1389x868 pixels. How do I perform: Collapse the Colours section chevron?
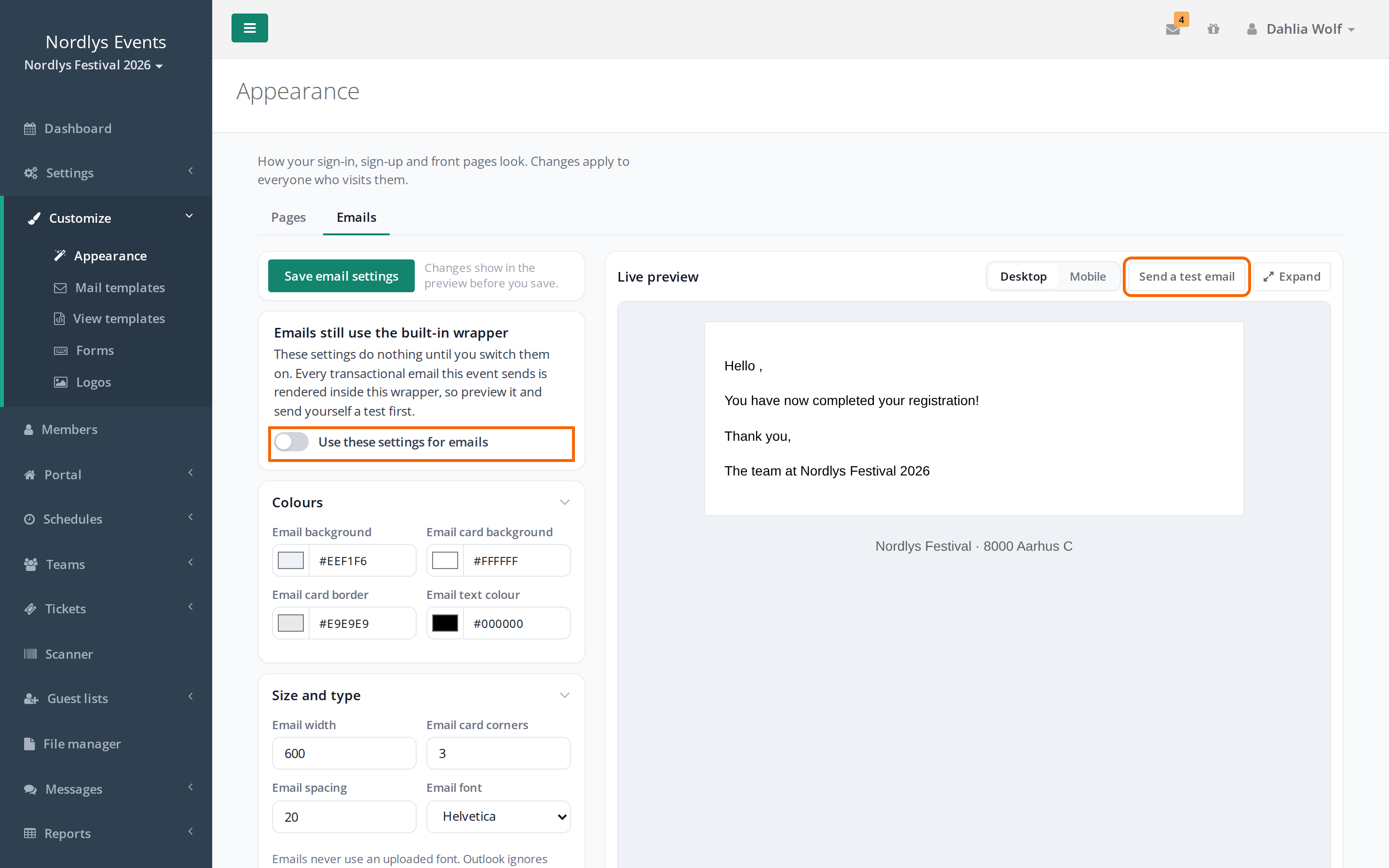pyautogui.click(x=564, y=502)
